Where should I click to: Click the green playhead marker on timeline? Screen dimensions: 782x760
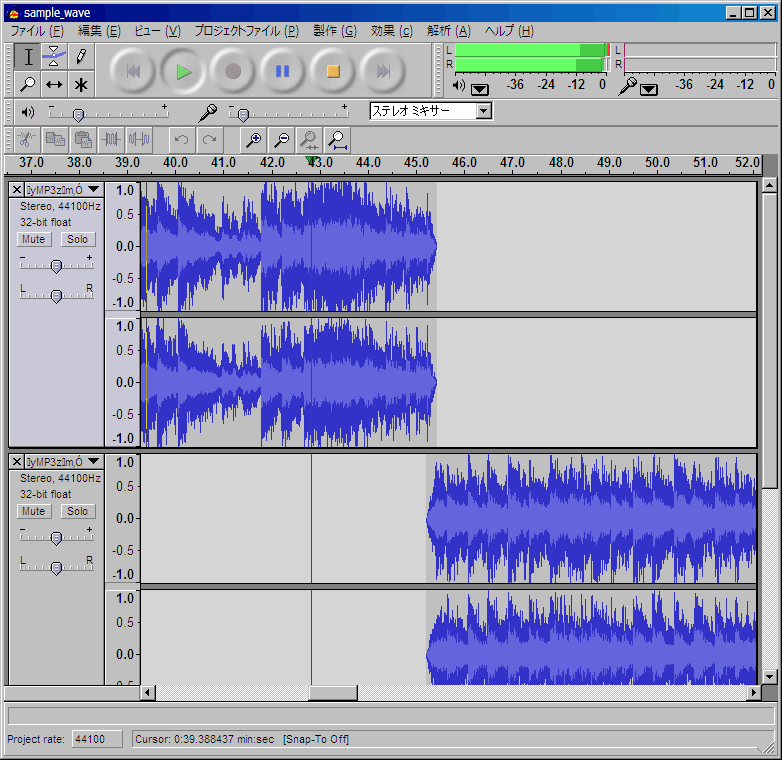point(311,160)
